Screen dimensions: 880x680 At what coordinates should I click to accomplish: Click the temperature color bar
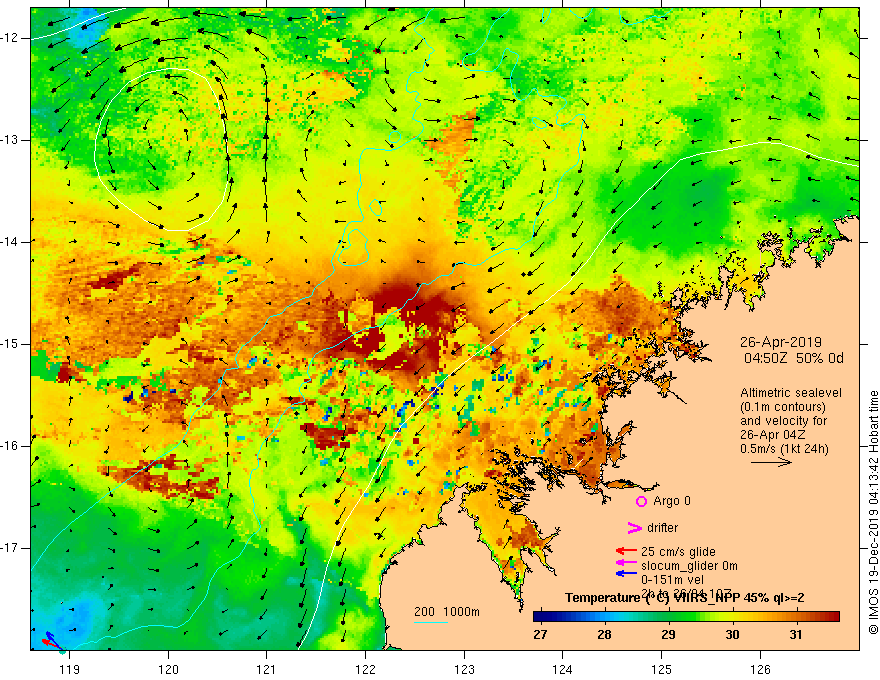point(686,617)
